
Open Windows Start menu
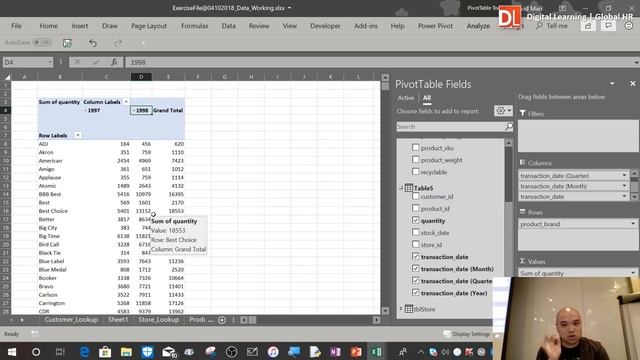pos(12,351)
